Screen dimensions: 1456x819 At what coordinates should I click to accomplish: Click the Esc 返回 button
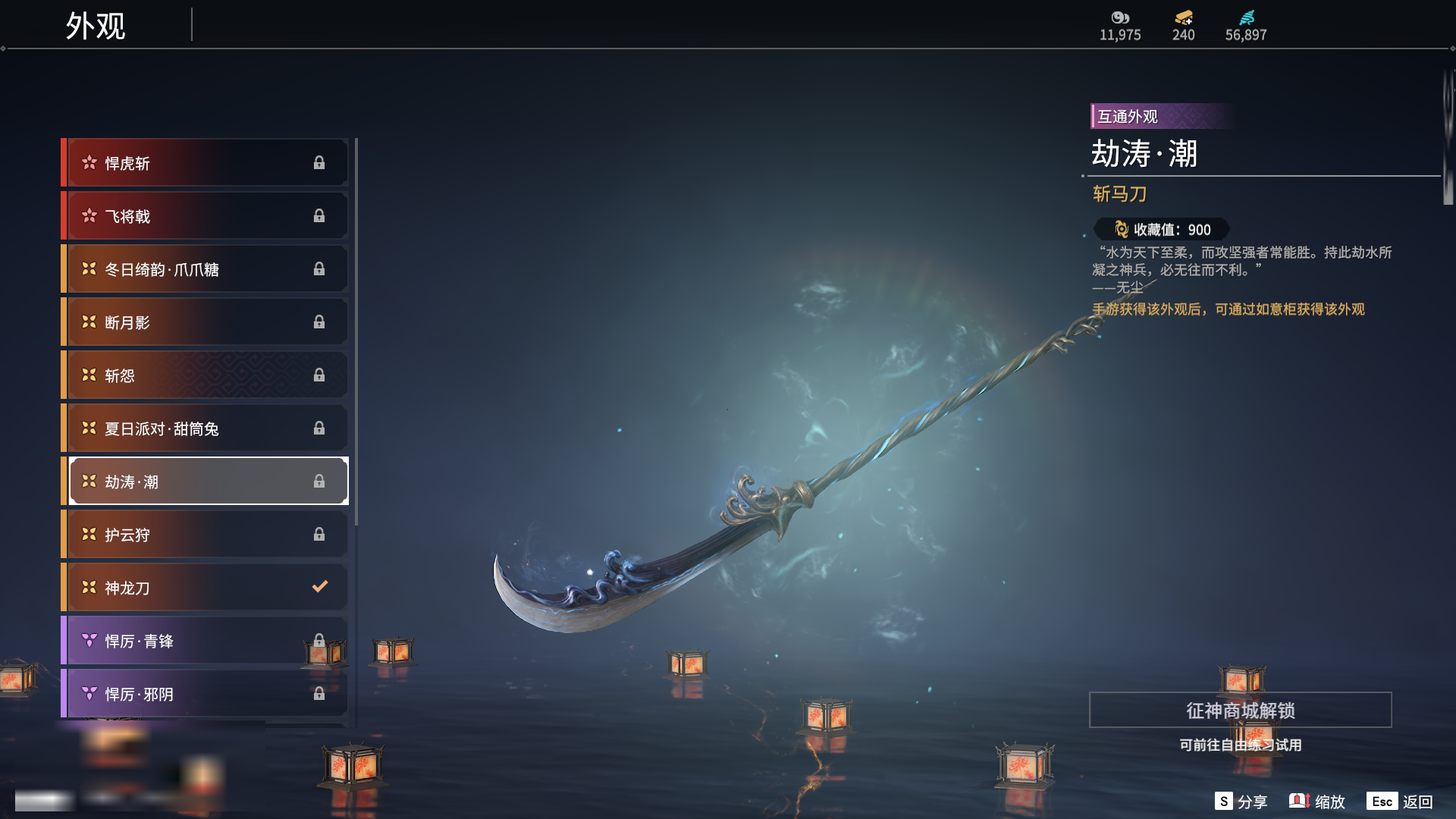pyautogui.click(x=1400, y=802)
